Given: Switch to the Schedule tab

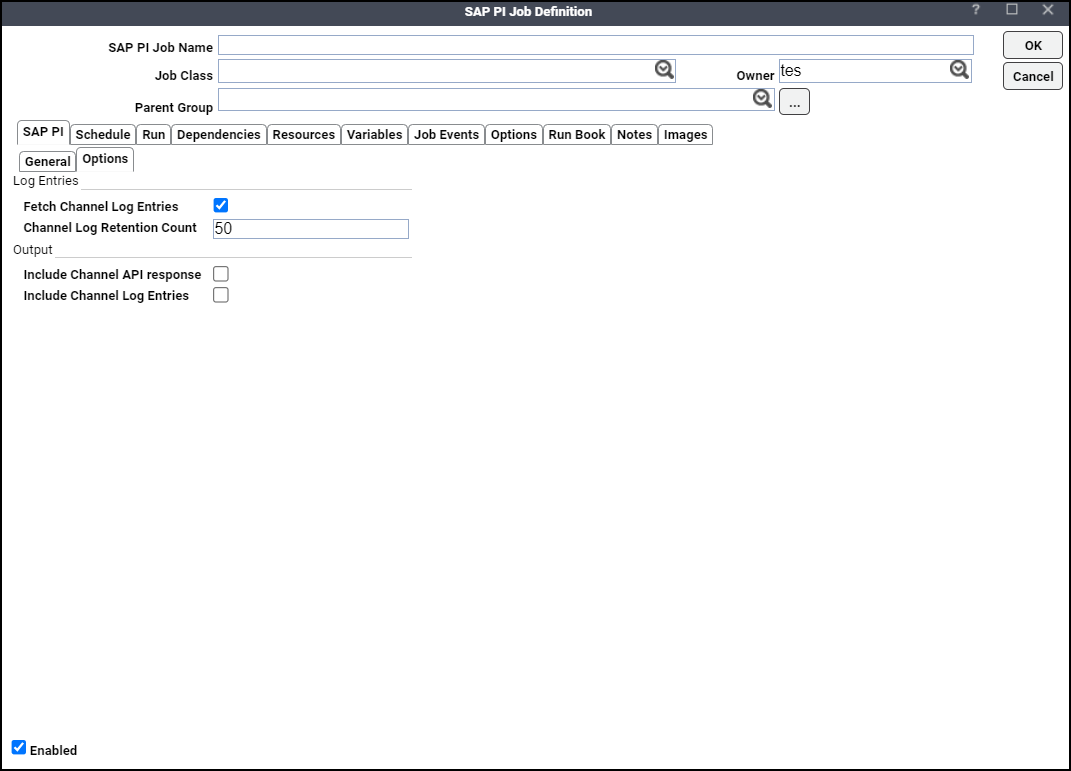Looking at the screenshot, I should pyautogui.click(x=102, y=135).
